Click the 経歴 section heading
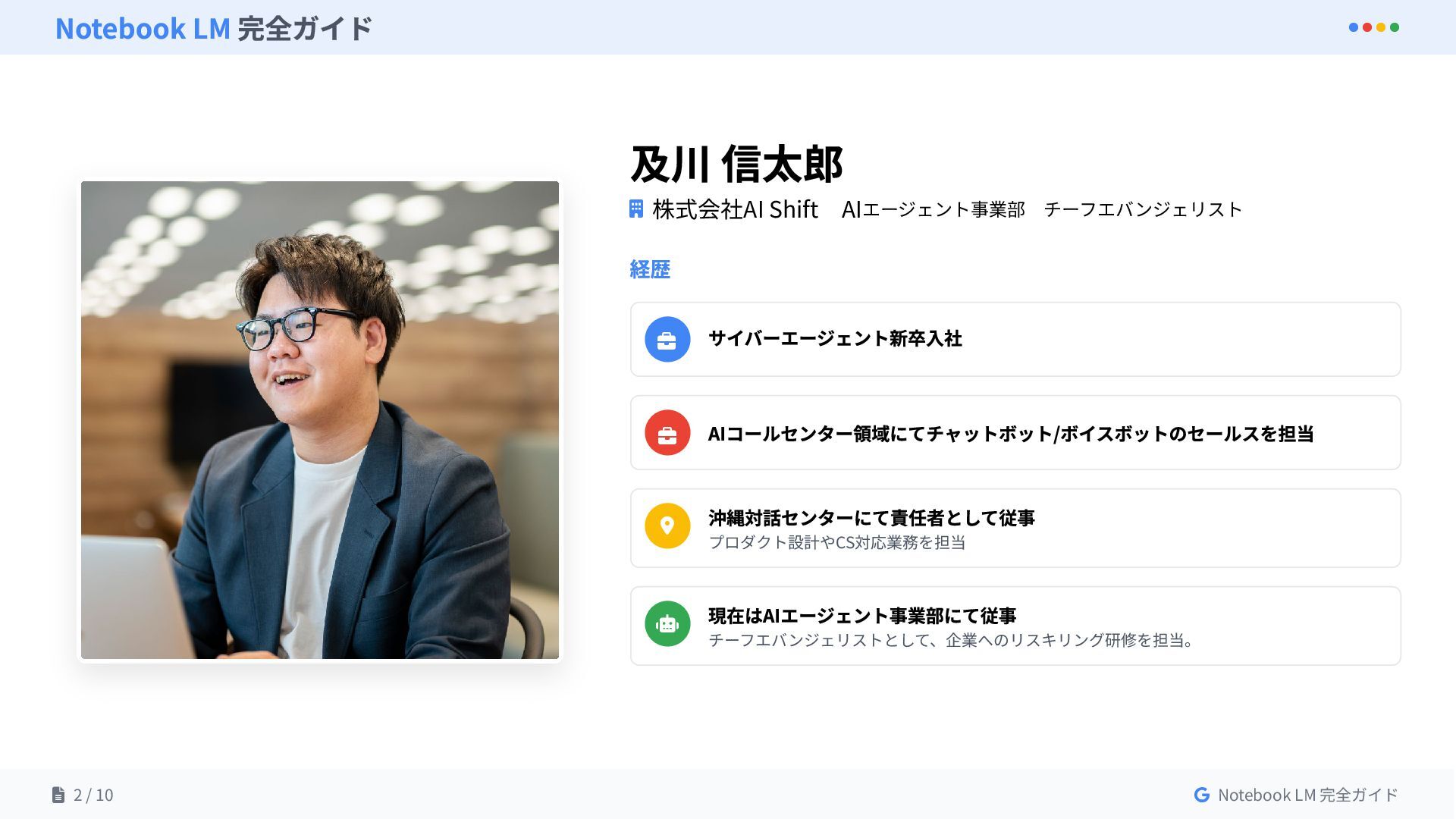 [x=650, y=270]
